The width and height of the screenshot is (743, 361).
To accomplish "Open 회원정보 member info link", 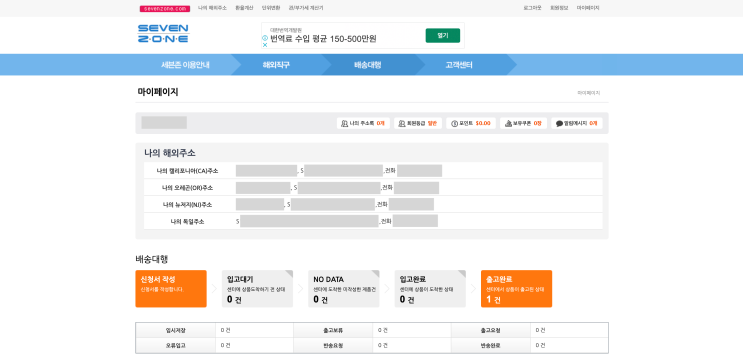I will (559, 8).
